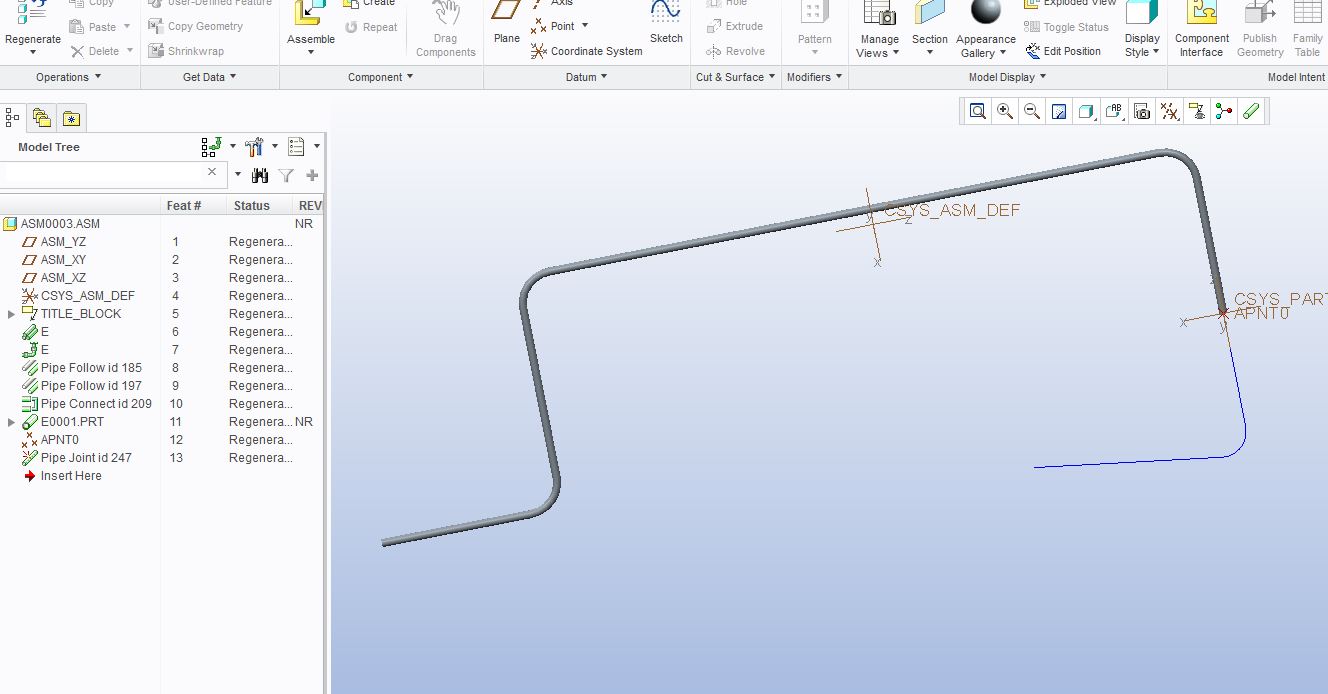Image resolution: width=1328 pixels, height=694 pixels.
Task: Click the Assemble component icon
Action: click(x=311, y=14)
